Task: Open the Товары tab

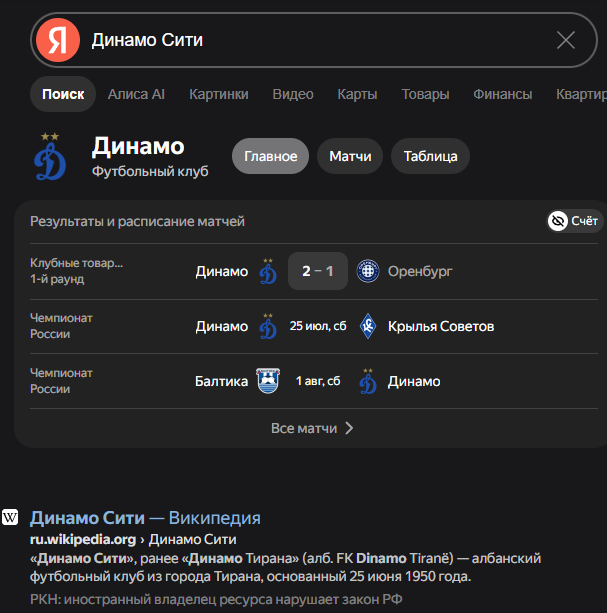Action: pos(425,94)
